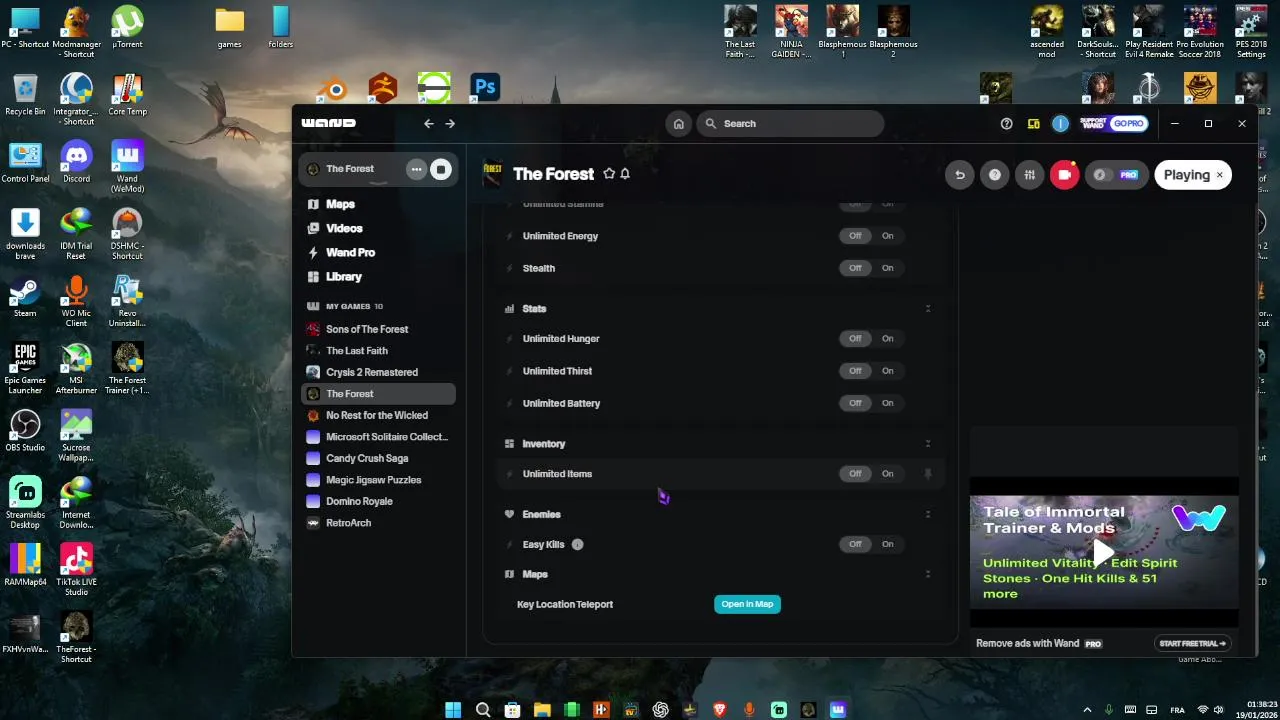Show hidden system tray icons chevron
The height and width of the screenshot is (720, 1280).
tap(1087, 710)
